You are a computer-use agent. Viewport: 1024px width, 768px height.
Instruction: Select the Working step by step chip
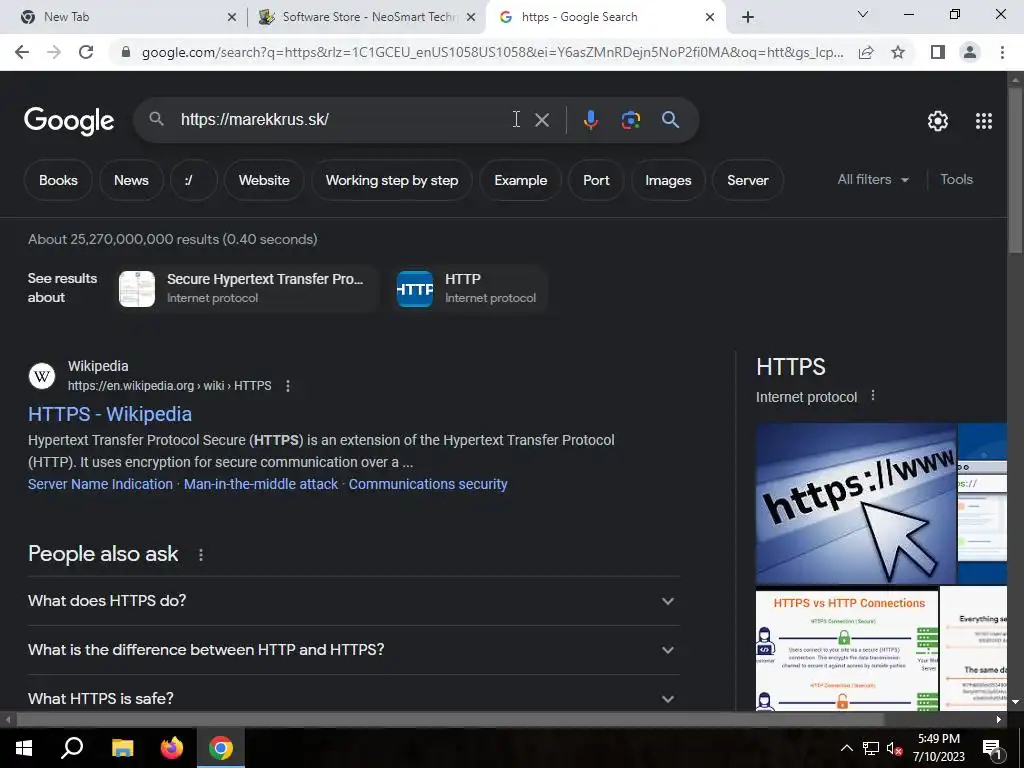(x=392, y=180)
